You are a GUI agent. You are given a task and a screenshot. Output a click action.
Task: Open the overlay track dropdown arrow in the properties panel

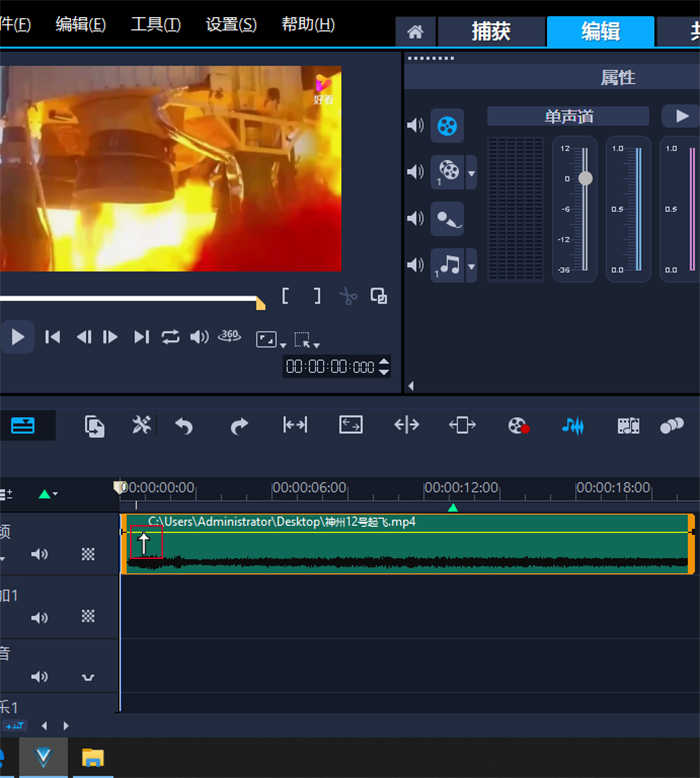pos(472,172)
